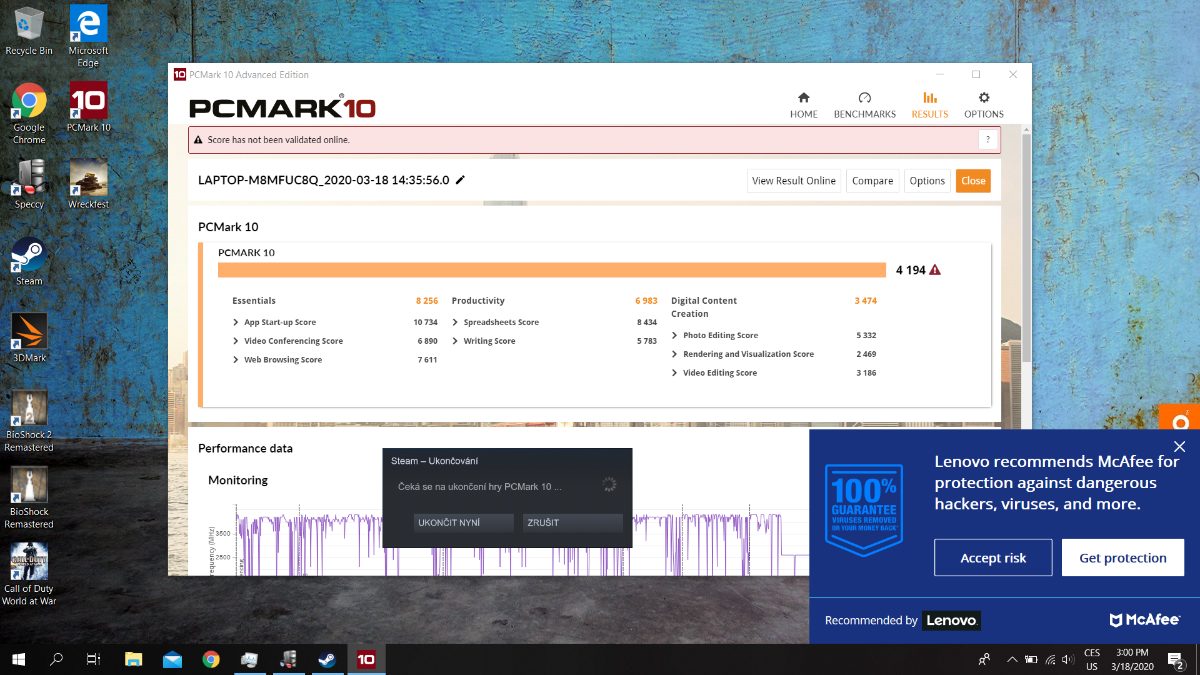This screenshot has height=675, width=1200.
Task: Click View Result Online button
Action: point(793,181)
